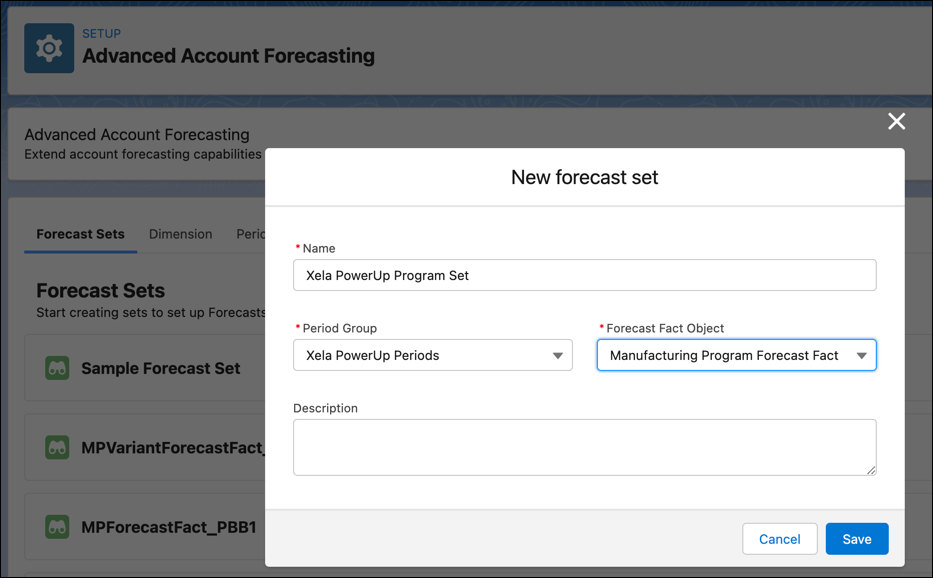Open the Forecast Fact Object dropdown arrow
Image resolution: width=933 pixels, height=578 pixels.
coord(861,356)
